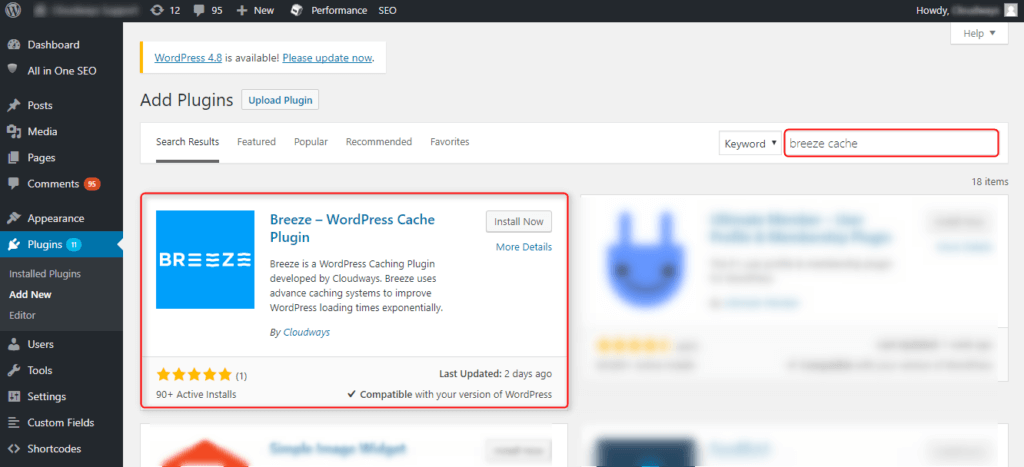The height and width of the screenshot is (467, 1024).
Task: Click the Breeze plugin logo thumbnail
Action: coord(205,259)
